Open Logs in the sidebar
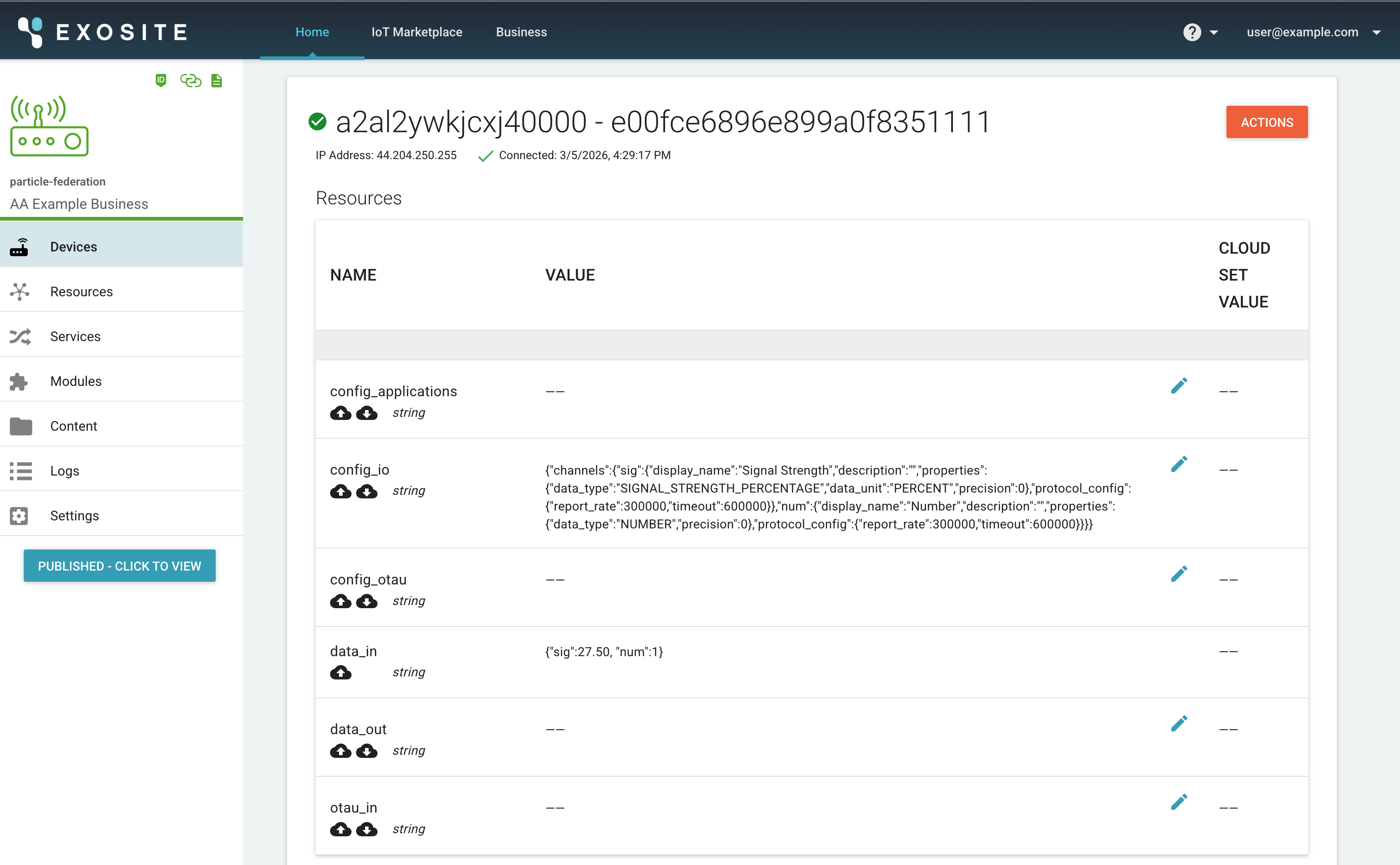The image size is (1400, 865). [65, 471]
